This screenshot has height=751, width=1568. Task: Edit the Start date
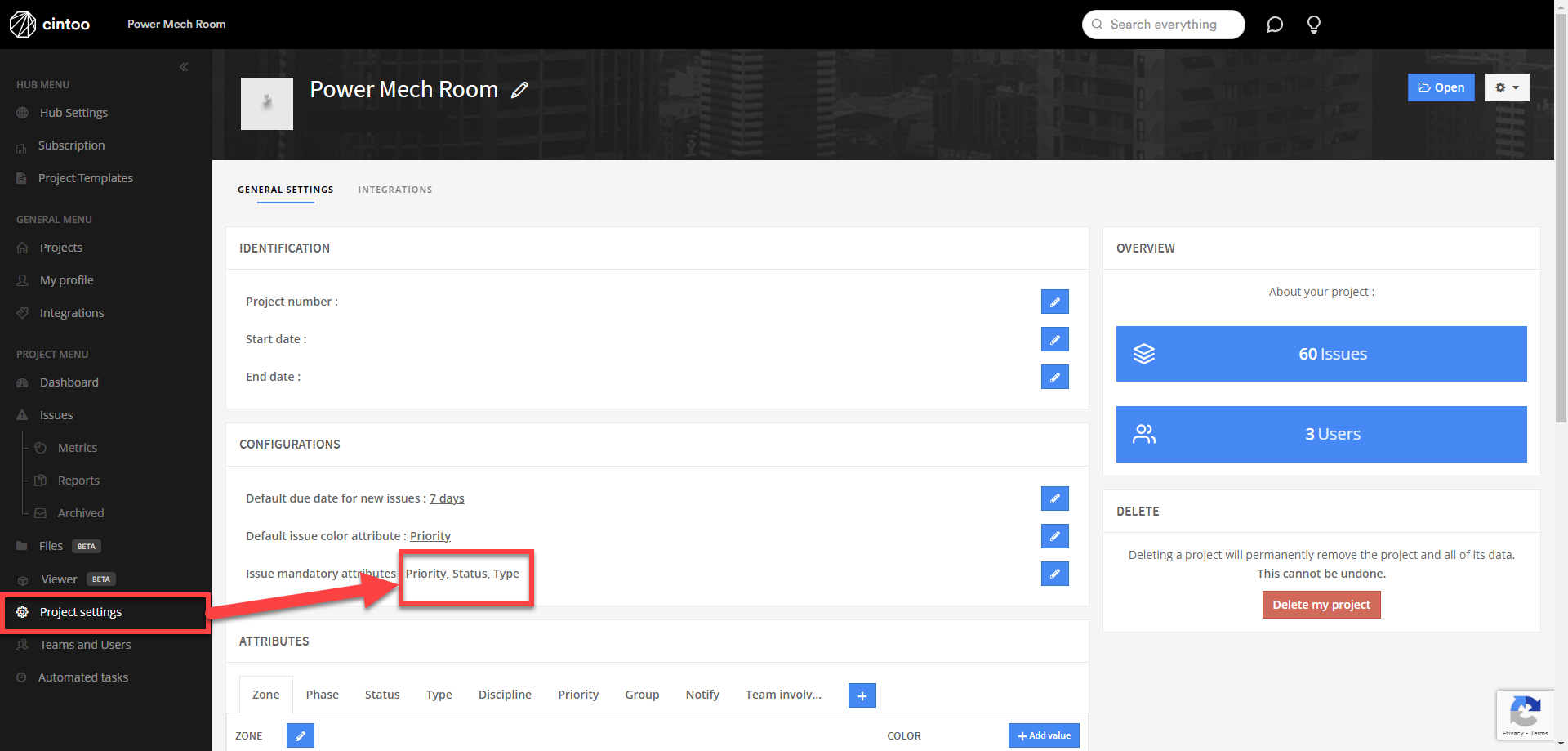point(1054,339)
